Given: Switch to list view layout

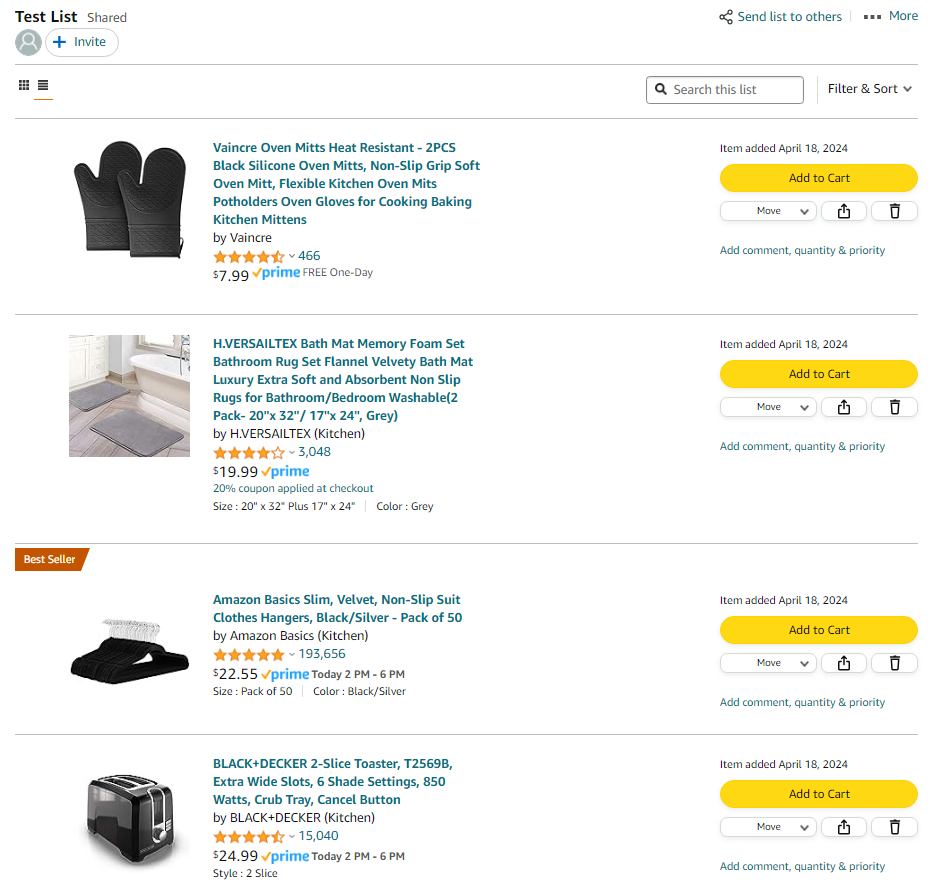Looking at the screenshot, I should coord(43,86).
